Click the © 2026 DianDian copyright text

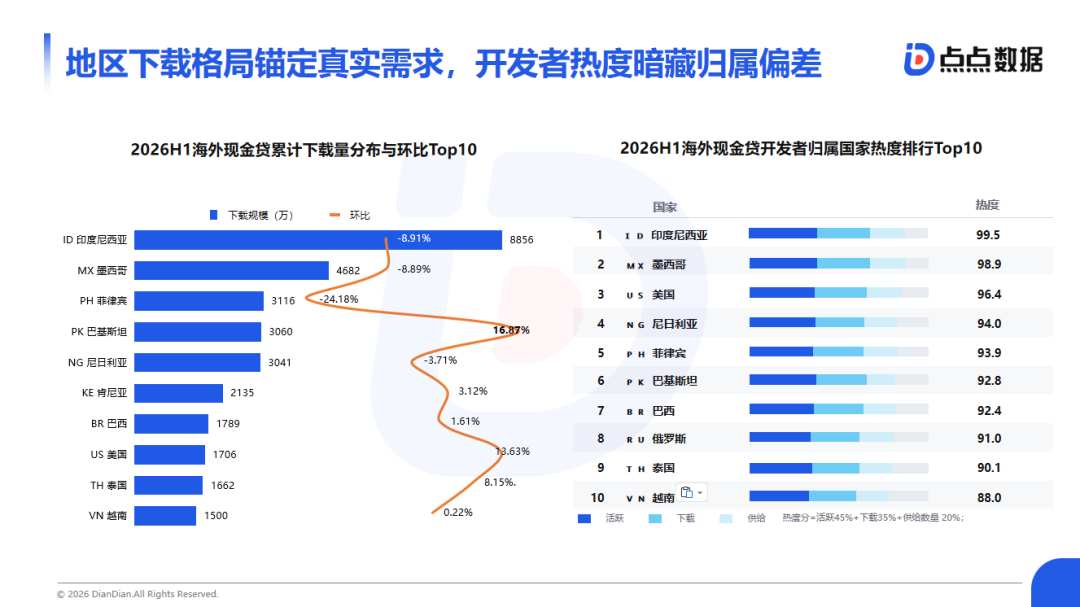(x=137, y=594)
